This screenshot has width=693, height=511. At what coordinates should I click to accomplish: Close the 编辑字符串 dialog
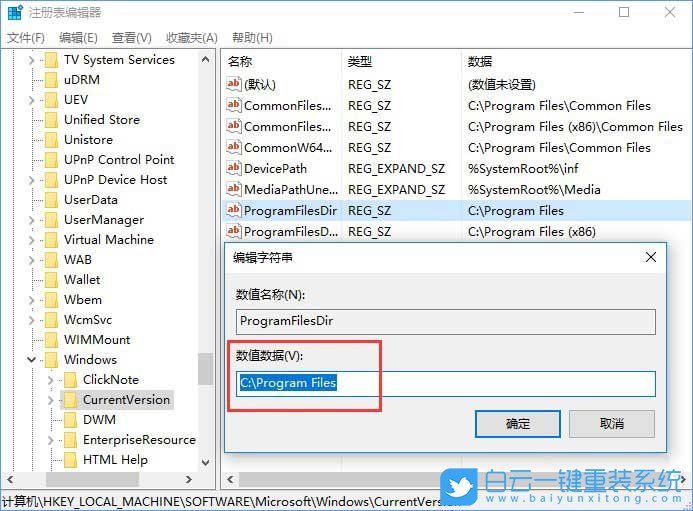651,257
